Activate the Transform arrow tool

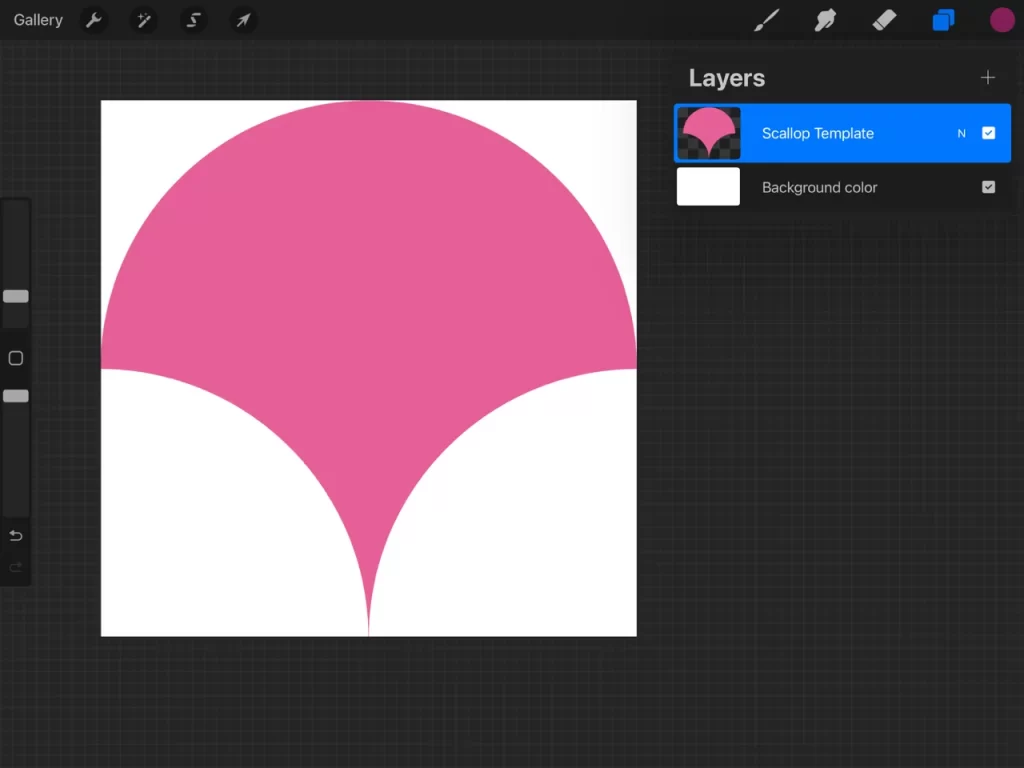tap(243, 20)
